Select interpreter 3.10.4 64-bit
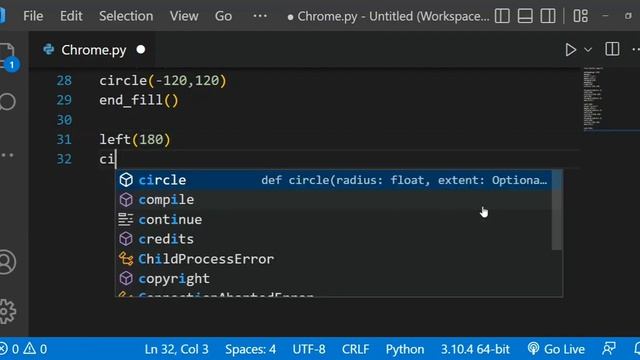 475,349
